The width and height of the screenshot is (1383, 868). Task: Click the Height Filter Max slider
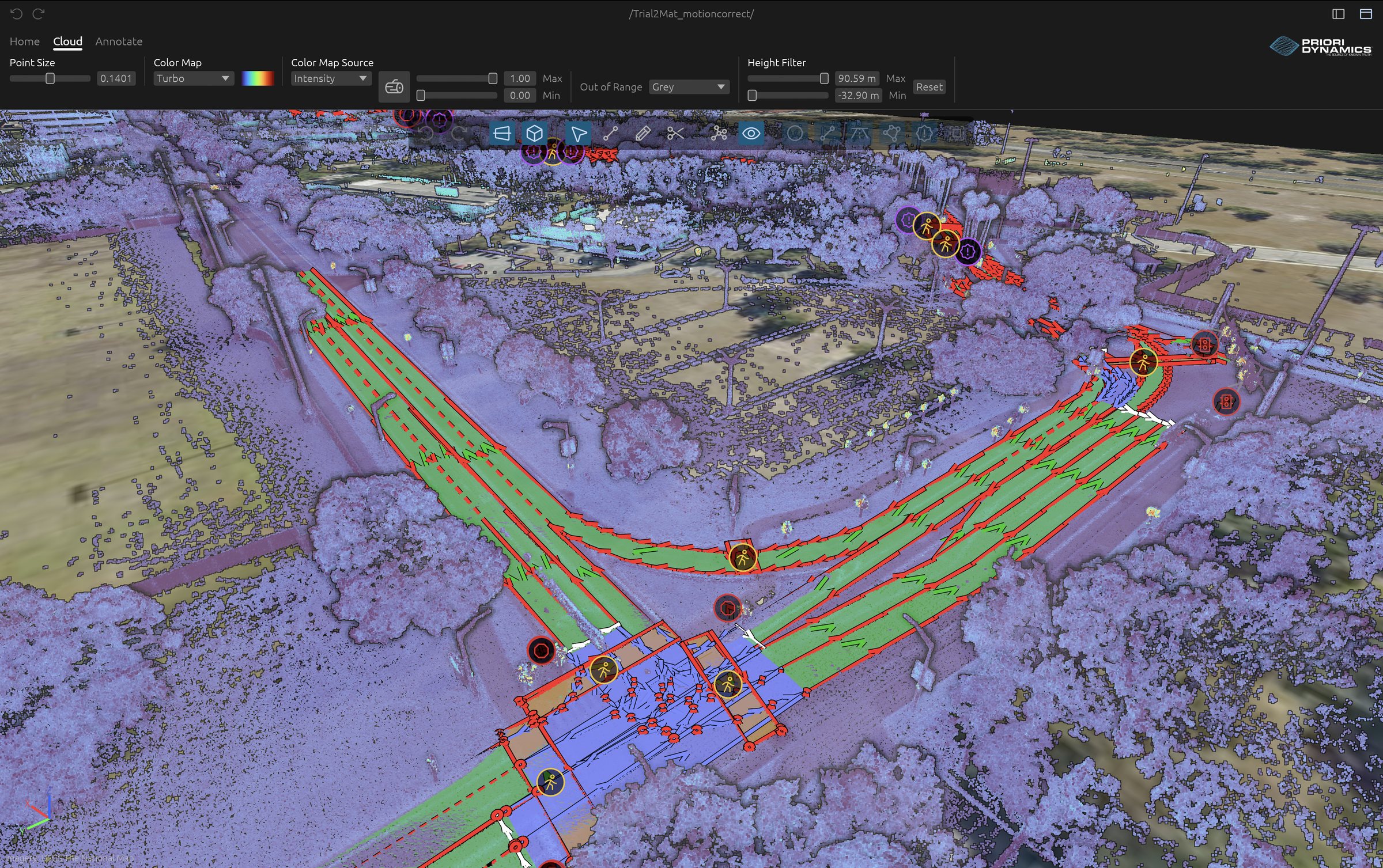pyautogui.click(x=788, y=78)
